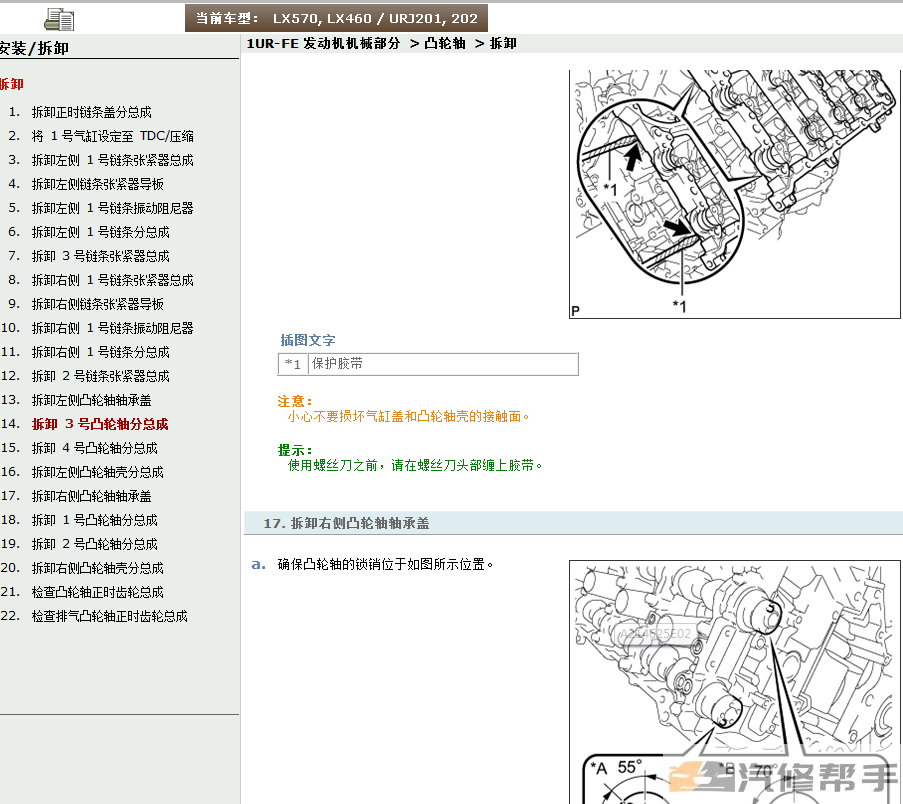Screen dimensions: 903x804
Task: Open step 2 将1号气缸设定至TDC/压缩
Action: tap(112, 136)
